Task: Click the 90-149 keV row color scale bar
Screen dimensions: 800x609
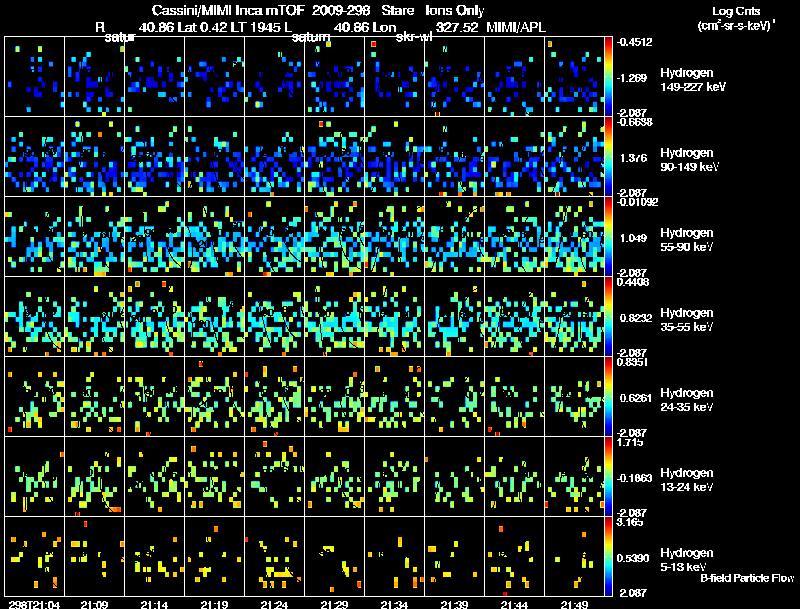Action: coord(608,156)
